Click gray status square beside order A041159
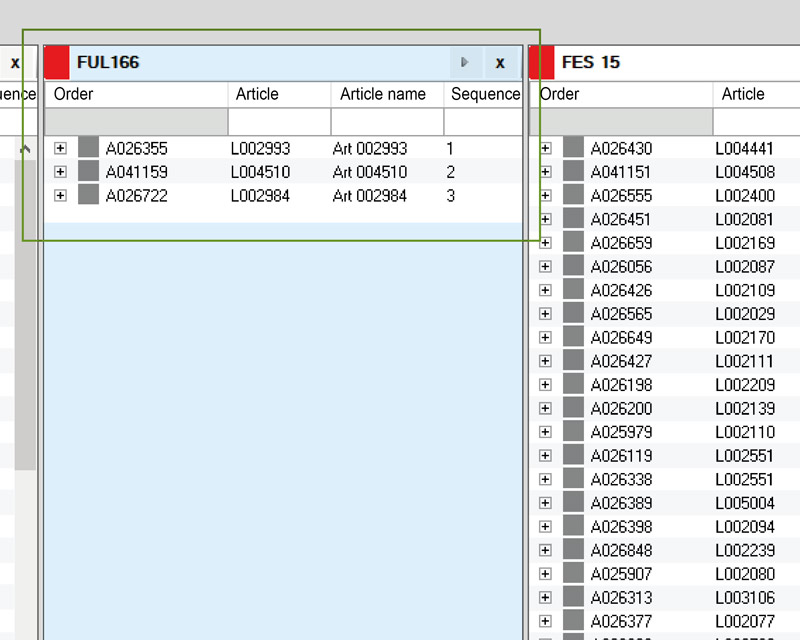This screenshot has height=640, width=800. pyautogui.click(x=88, y=171)
